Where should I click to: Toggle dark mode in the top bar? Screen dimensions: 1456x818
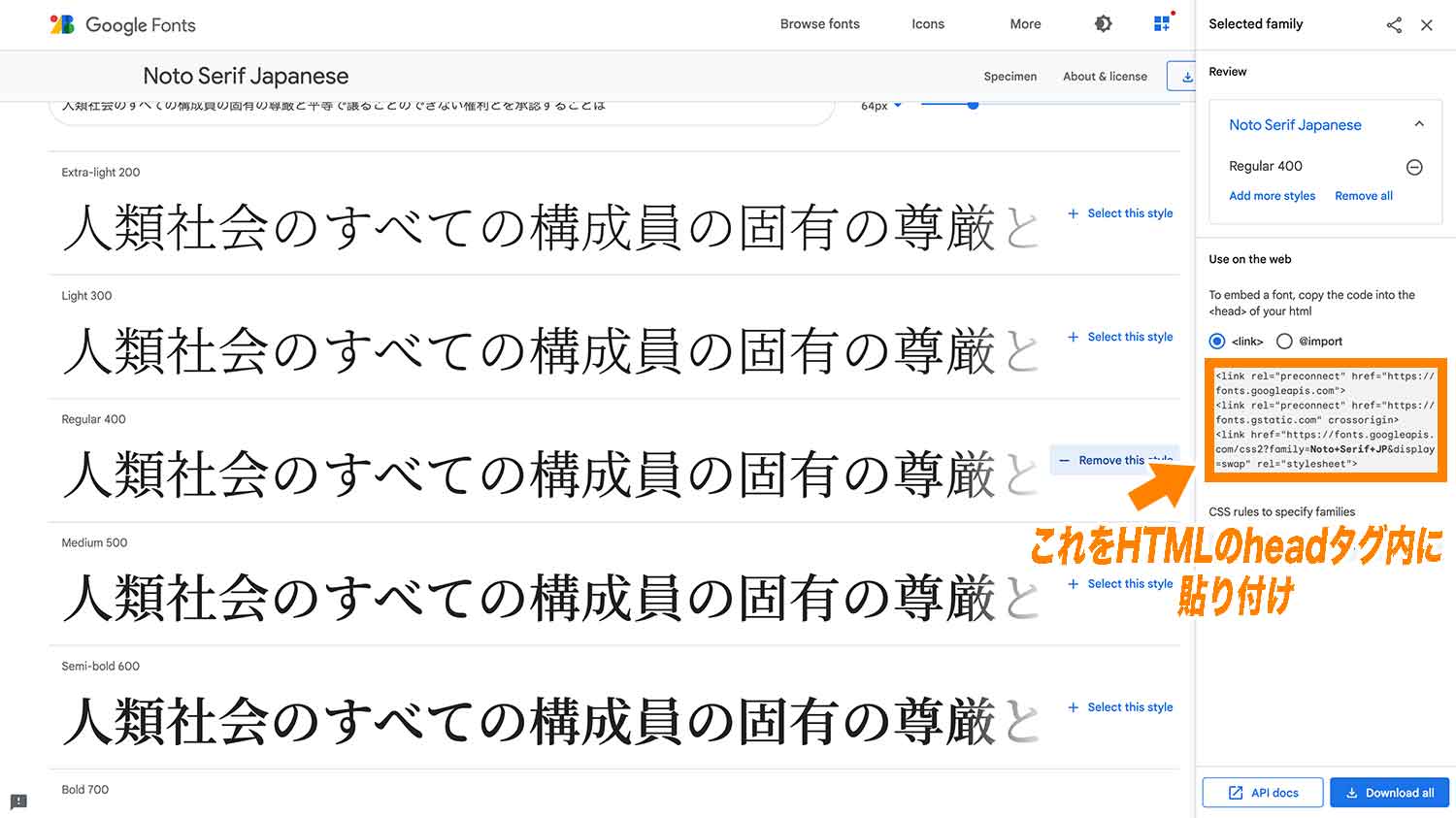(1103, 22)
